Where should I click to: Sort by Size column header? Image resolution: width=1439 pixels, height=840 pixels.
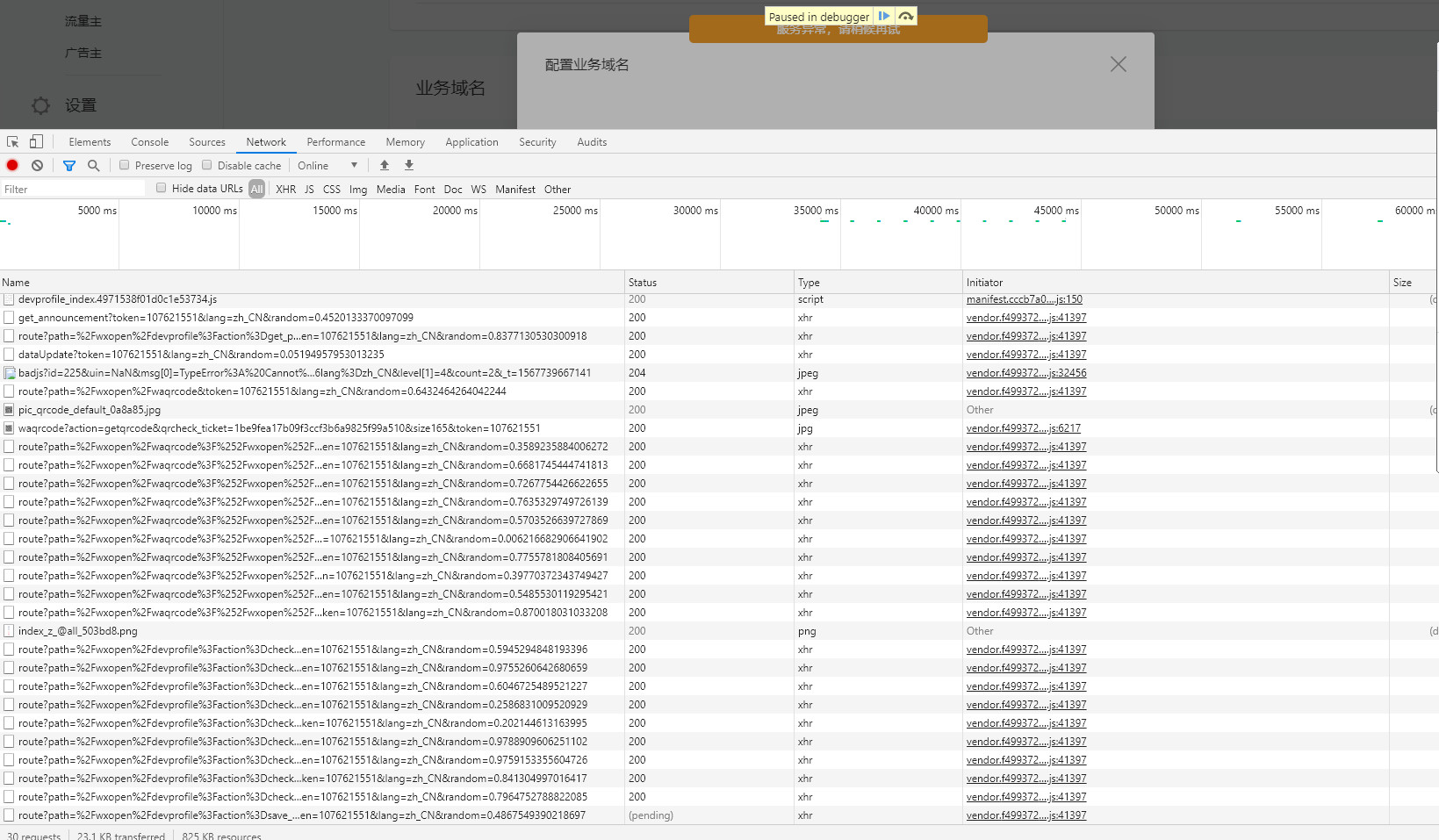pyautogui.click(x=1414, y=283)
